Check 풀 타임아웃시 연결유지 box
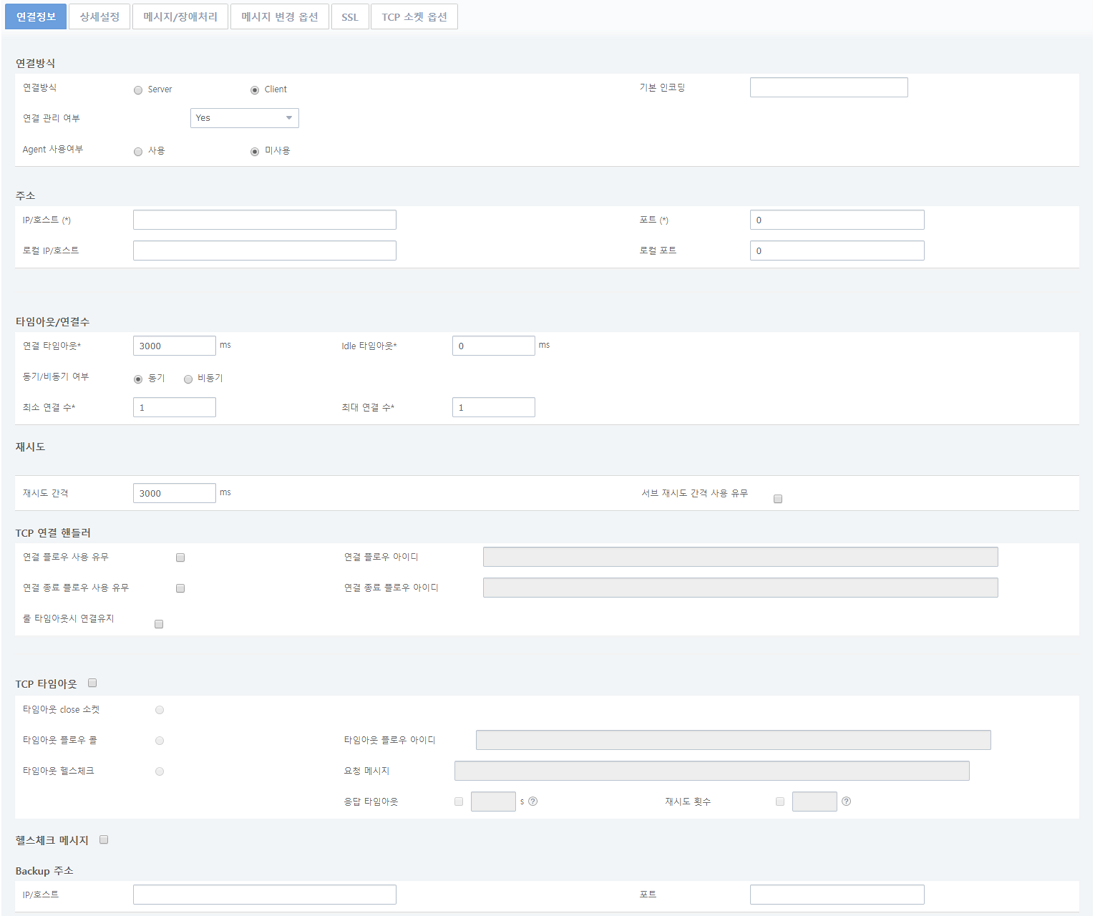This screenshot has height=916, width=1100. click(x=159, y=624)
